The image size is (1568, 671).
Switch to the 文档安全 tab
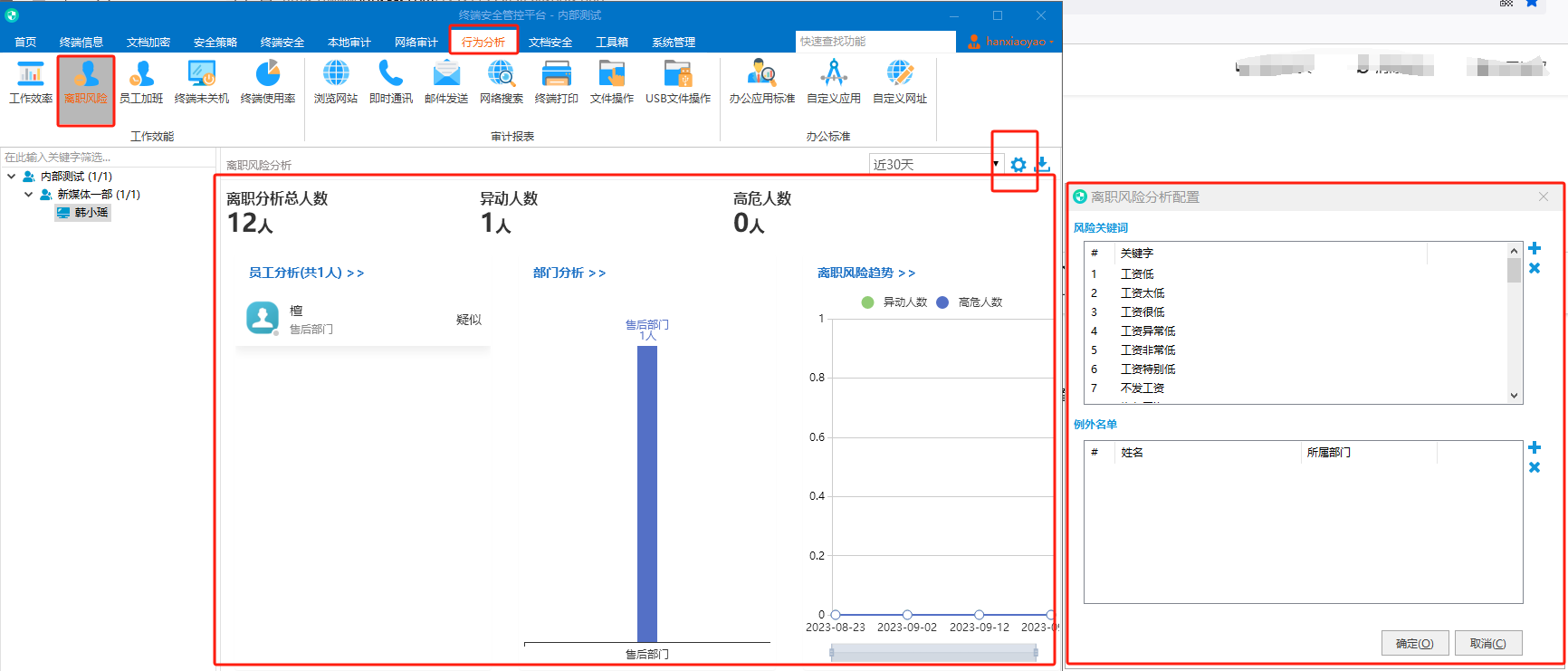point(550,42)
